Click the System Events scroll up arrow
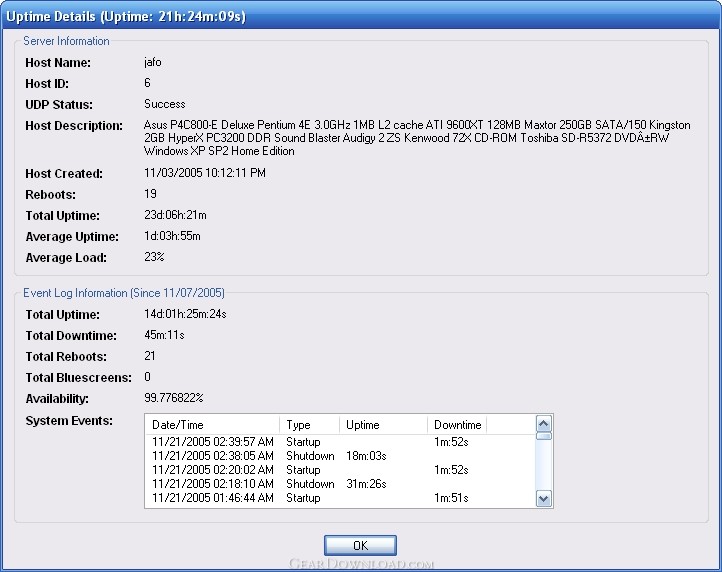 (x=544, y=423)
